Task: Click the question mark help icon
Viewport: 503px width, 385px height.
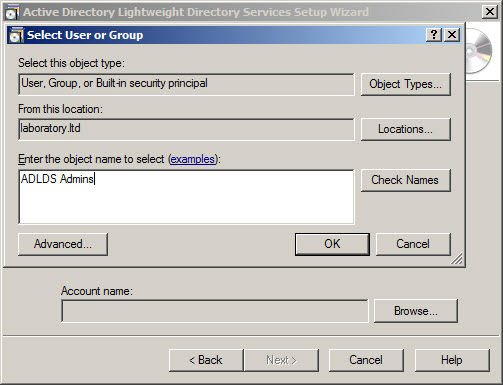Action: (434, 35)
